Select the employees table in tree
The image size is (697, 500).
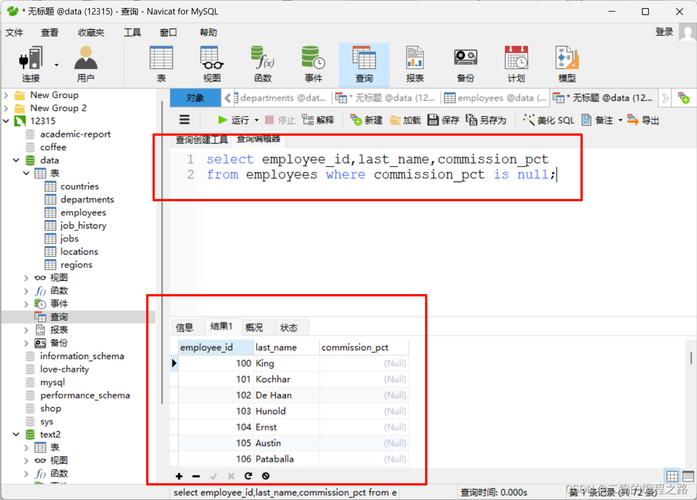pos(83,212)
